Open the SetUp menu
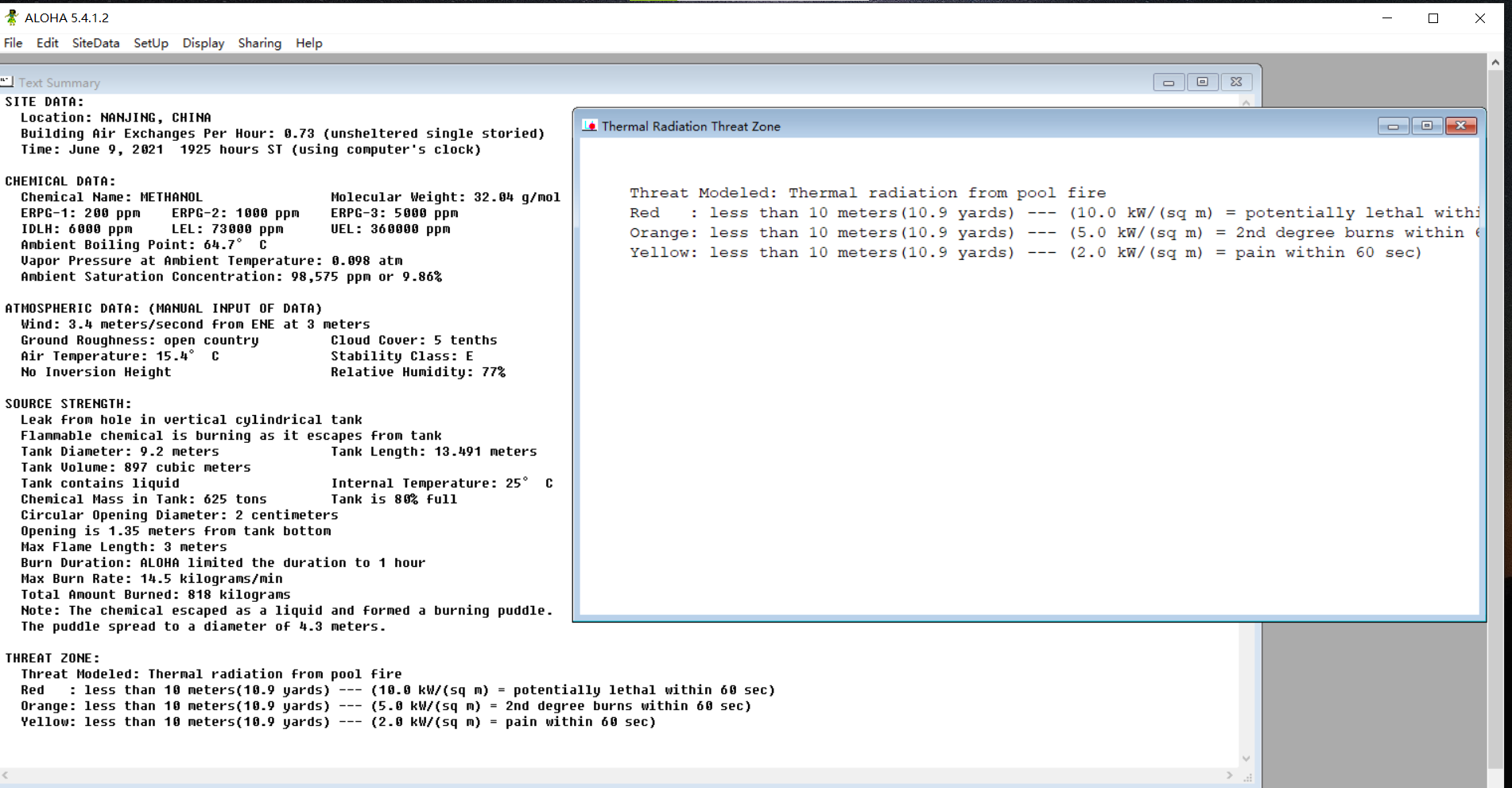 151,43
